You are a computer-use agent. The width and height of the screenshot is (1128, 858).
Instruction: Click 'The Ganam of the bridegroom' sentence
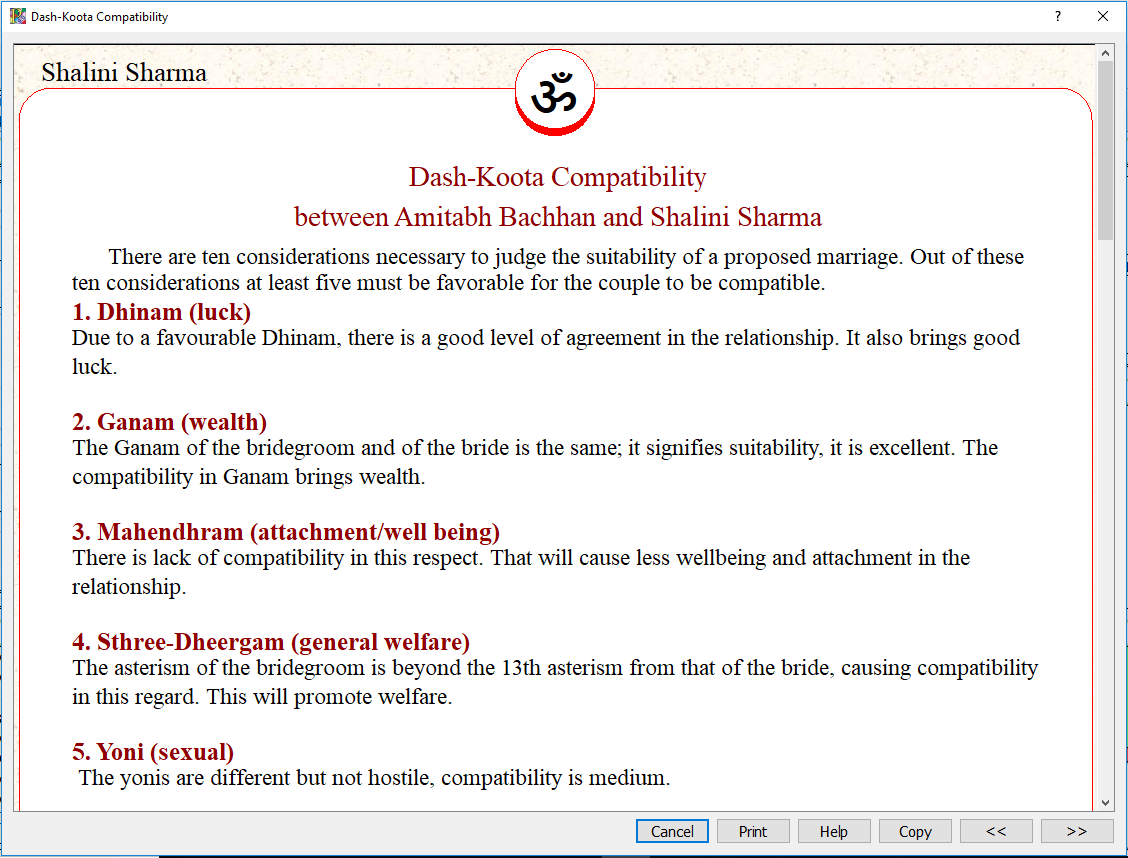pos(535,448)
